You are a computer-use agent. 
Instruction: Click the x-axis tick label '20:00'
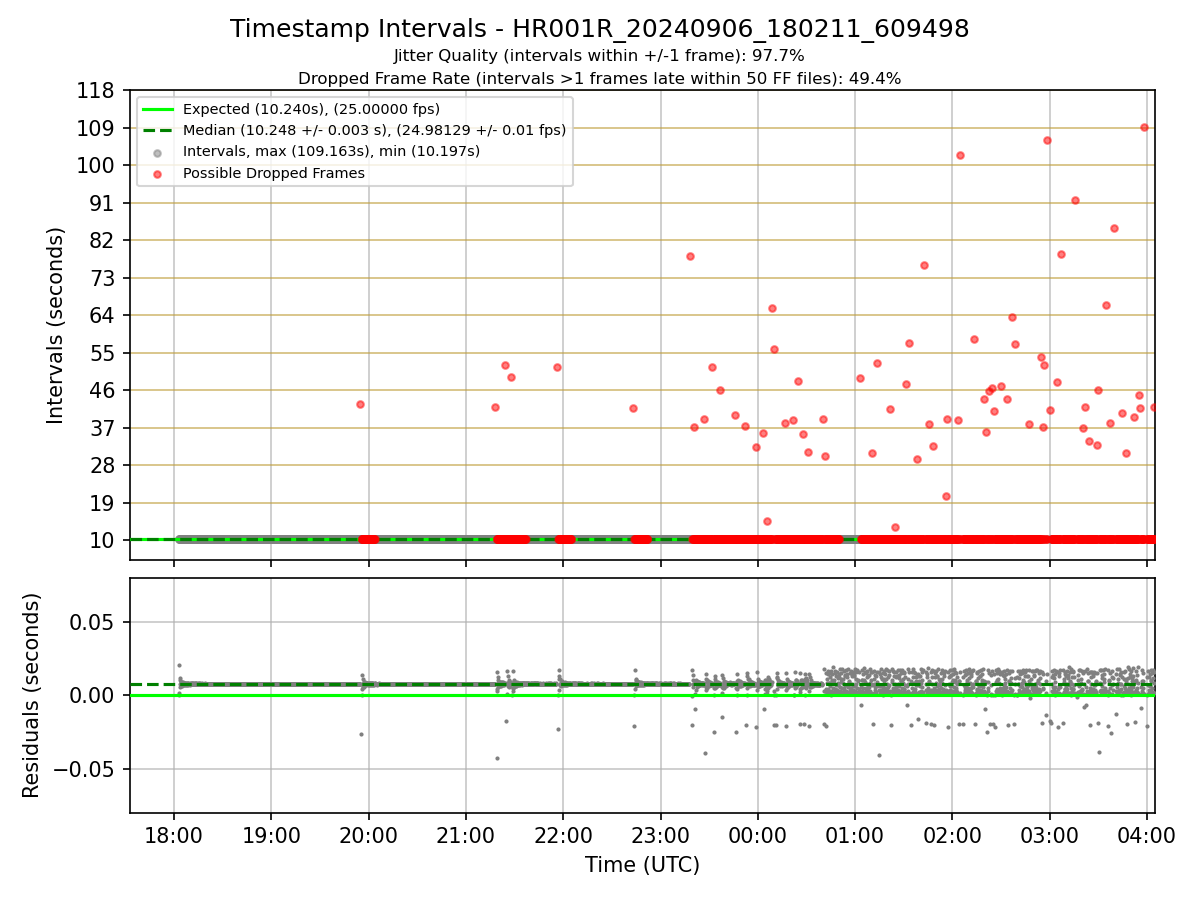click(x=368, y=836)
